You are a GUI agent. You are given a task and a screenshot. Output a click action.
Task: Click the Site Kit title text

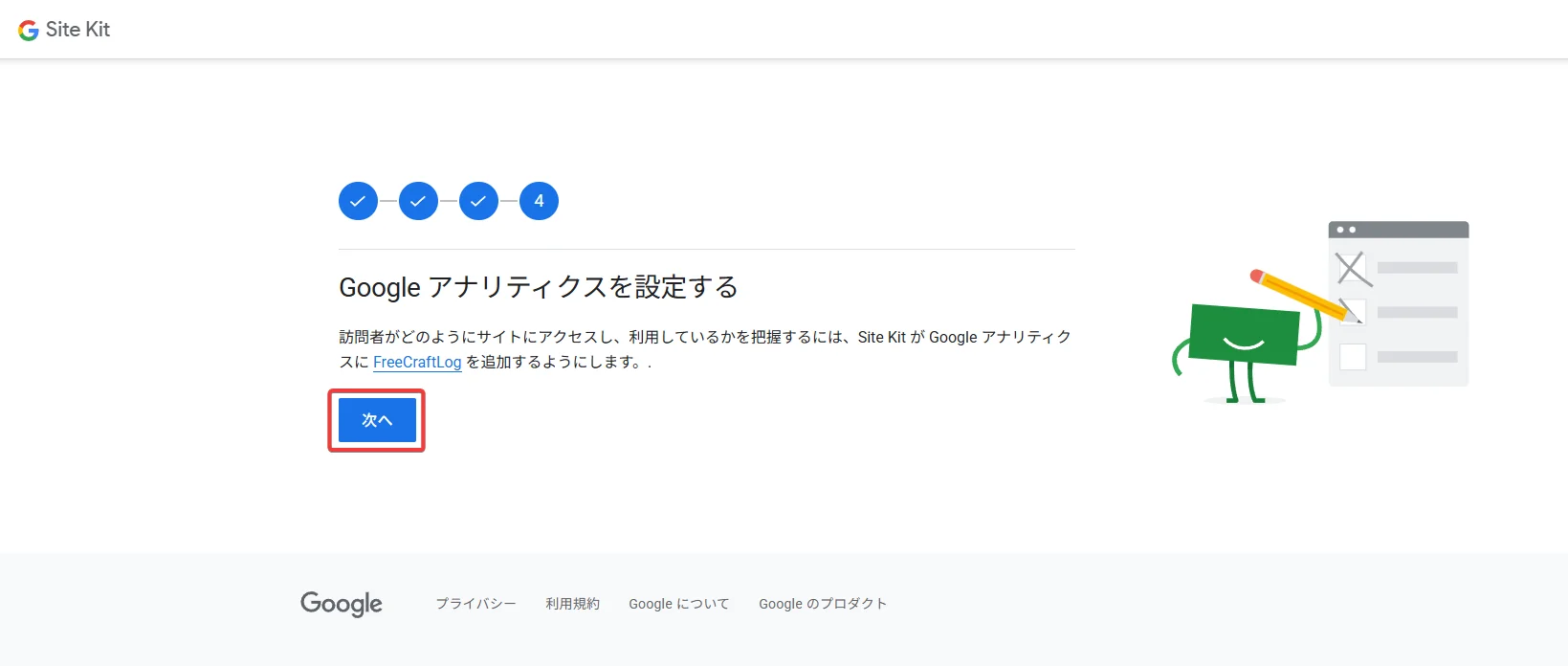click(77, 30)
